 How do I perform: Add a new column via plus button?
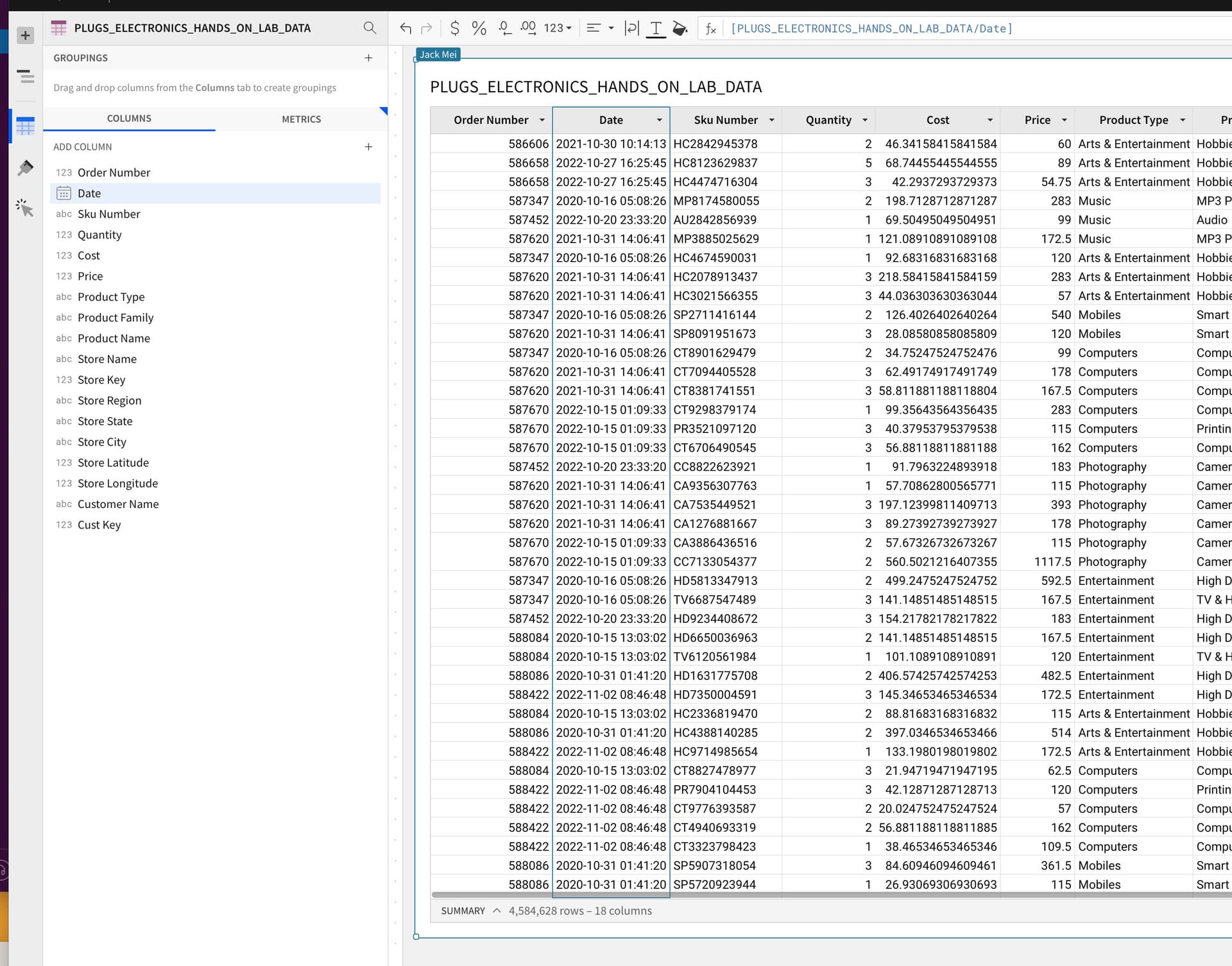pos(368,147)
